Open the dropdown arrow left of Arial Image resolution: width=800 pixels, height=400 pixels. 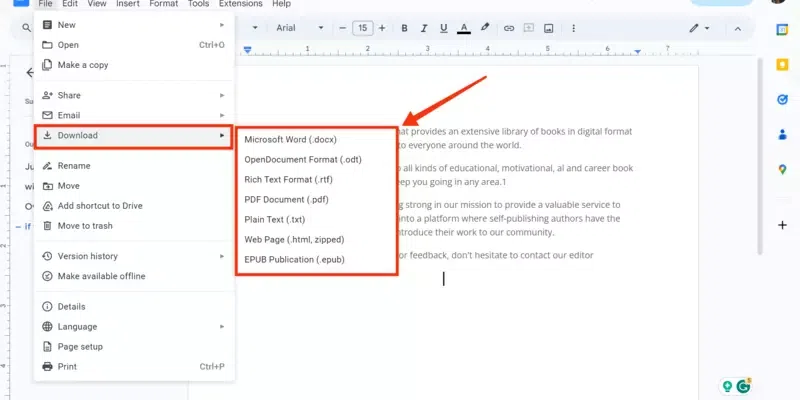tap(255, 28)
